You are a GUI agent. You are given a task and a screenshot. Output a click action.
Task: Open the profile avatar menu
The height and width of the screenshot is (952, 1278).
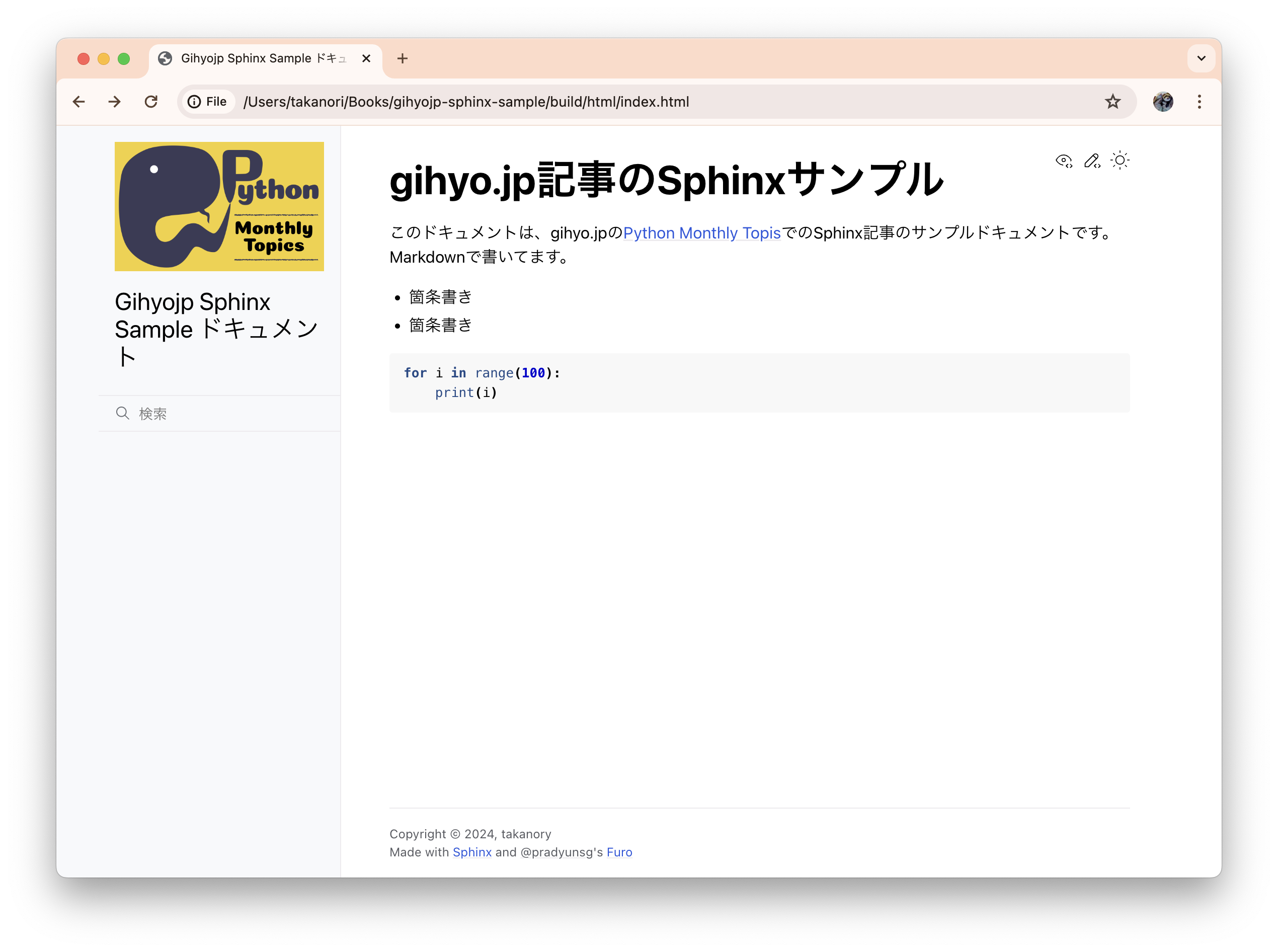point(1163,102)
